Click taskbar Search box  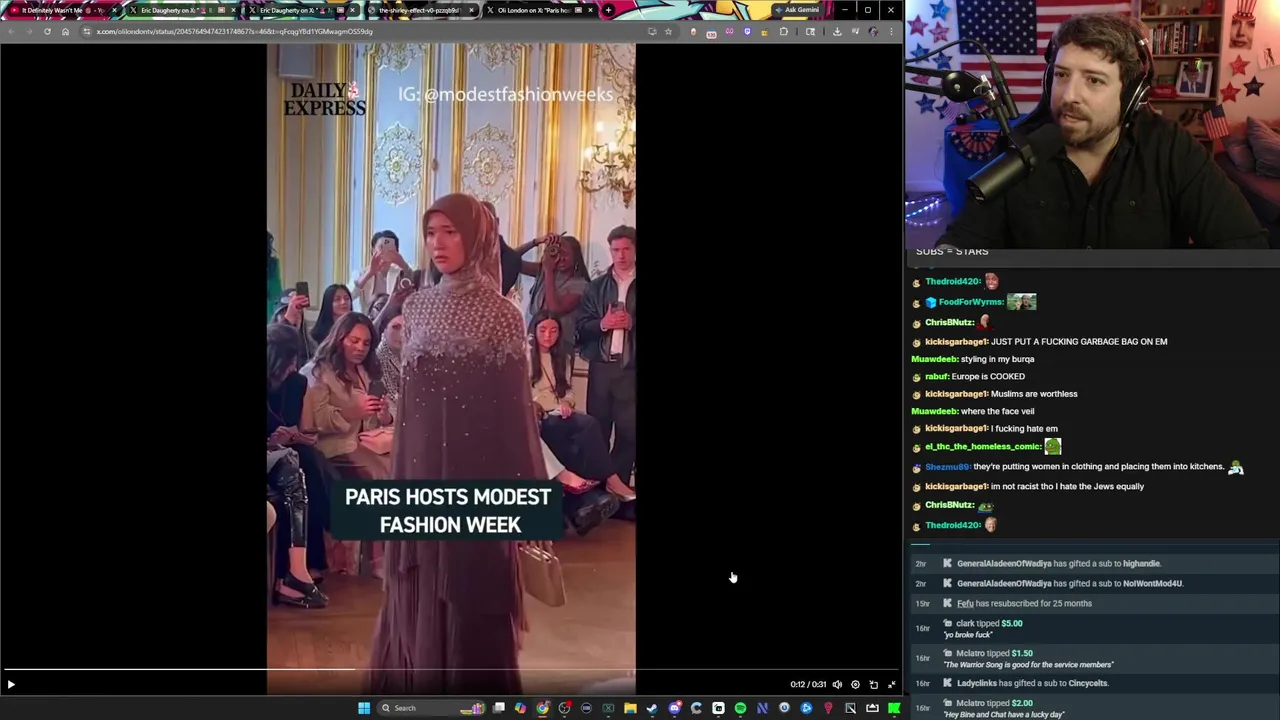(431, 708)
